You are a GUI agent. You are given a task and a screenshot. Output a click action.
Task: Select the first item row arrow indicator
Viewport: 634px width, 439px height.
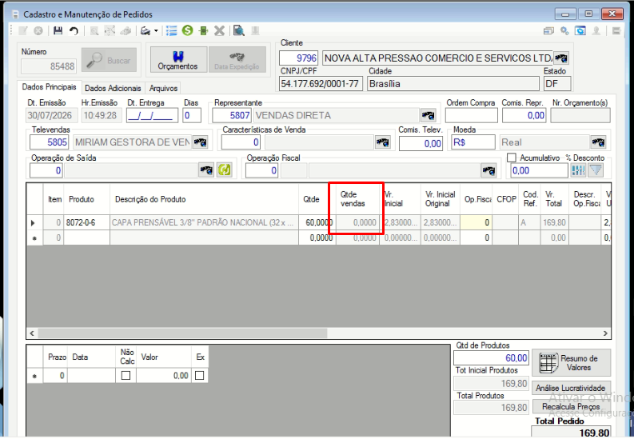pos(34,223)
